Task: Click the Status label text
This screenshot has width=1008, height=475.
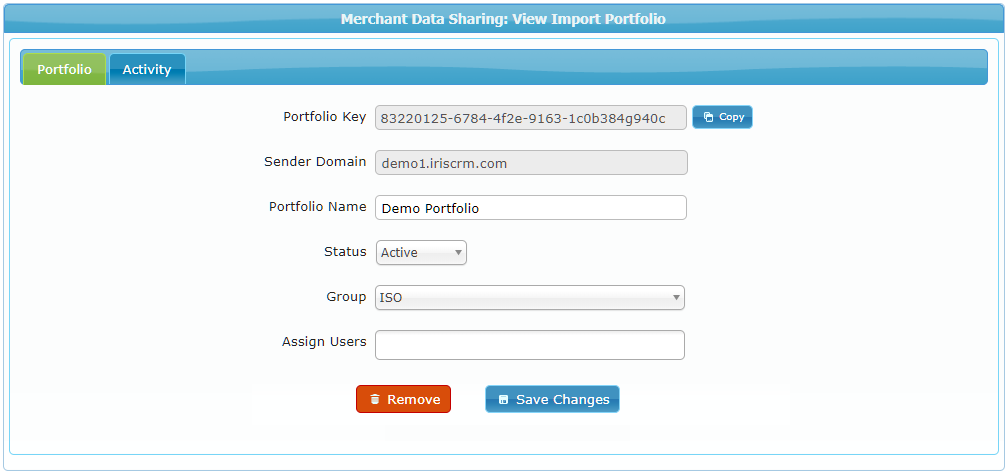Action: 345,252
